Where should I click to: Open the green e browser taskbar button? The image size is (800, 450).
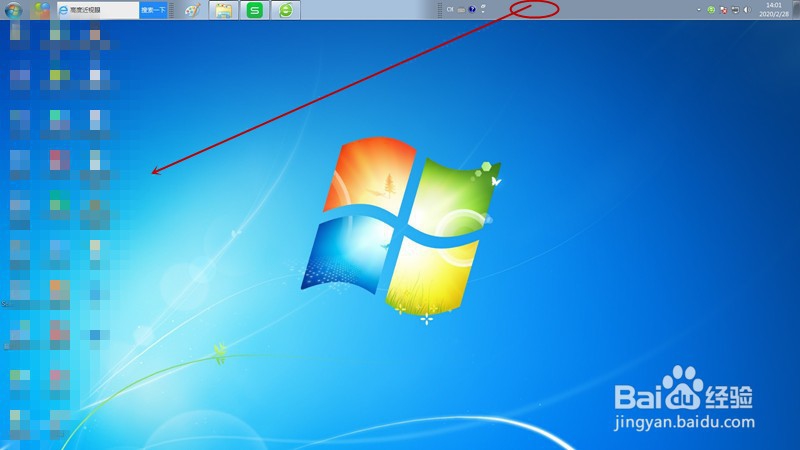pos(285,10)
